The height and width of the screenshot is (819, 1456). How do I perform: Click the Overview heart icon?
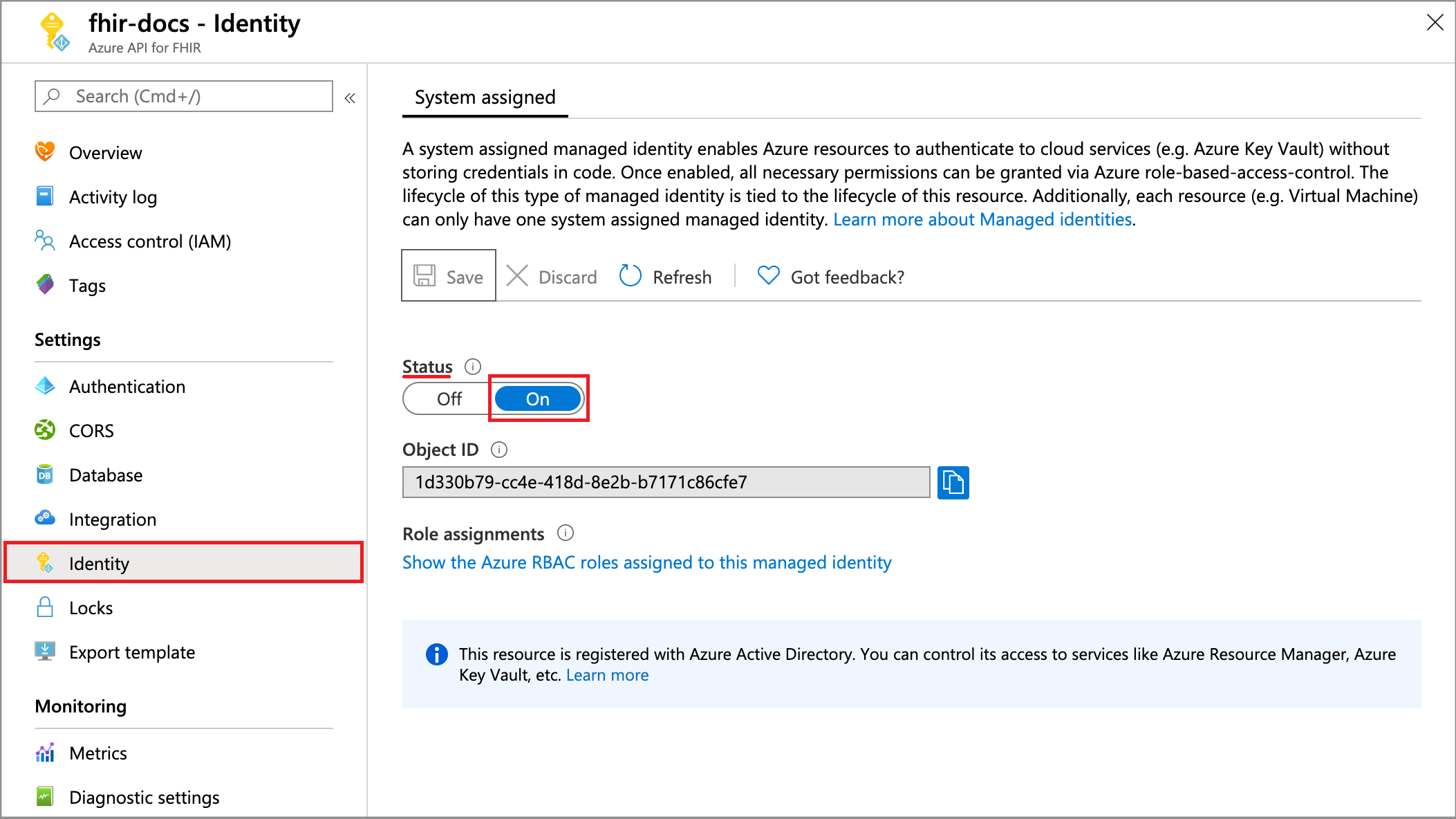(45, 151)
